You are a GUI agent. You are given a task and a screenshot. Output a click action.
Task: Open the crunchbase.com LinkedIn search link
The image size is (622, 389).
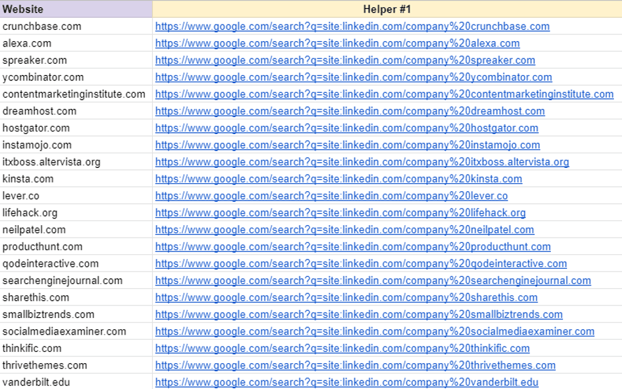[352, 27]
